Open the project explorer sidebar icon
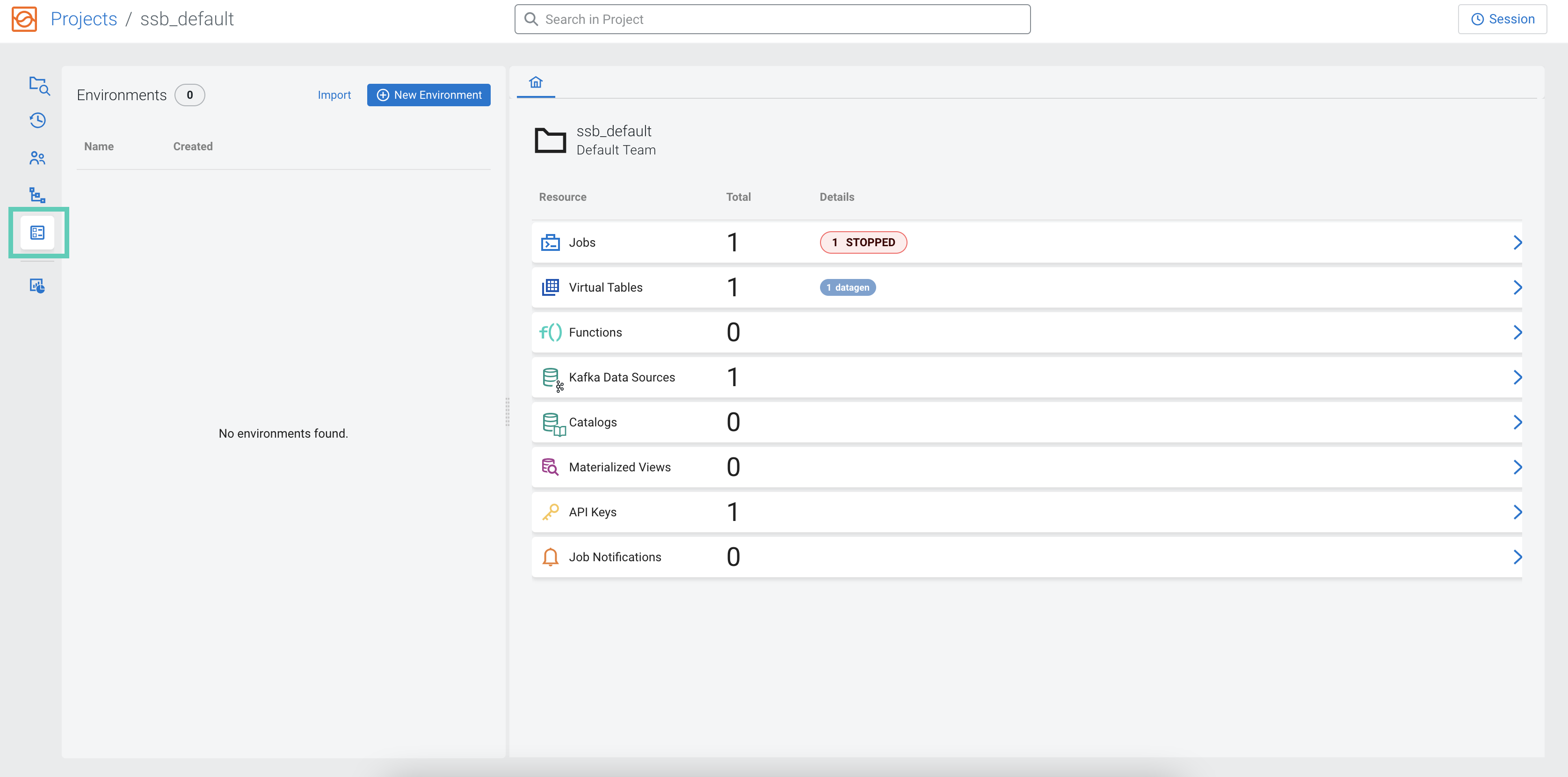Viewport: 1568px width, 777px height. tap(38, 85)
